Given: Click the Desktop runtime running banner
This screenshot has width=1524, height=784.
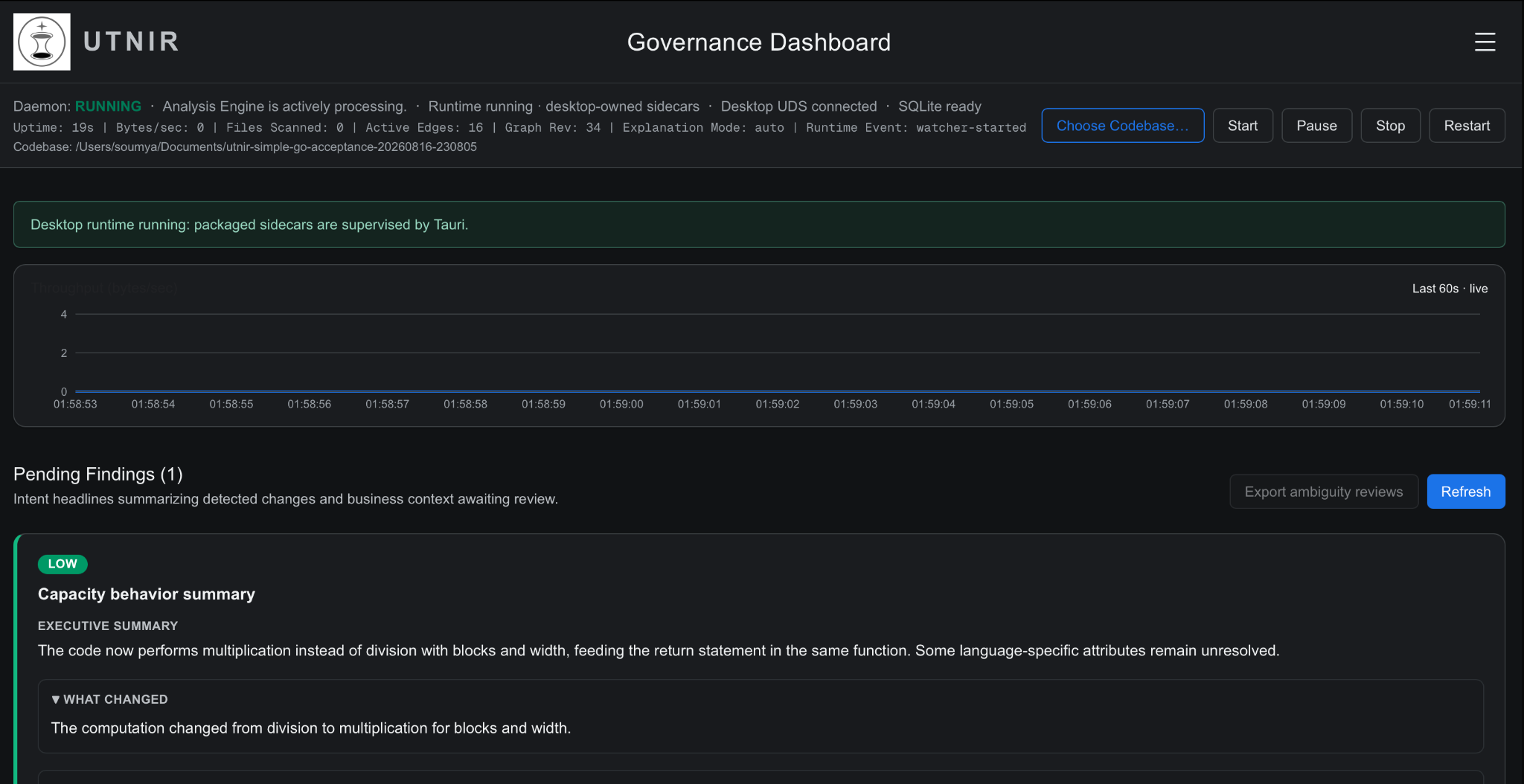Looking at the screenshot, I should tap(759, 225).
